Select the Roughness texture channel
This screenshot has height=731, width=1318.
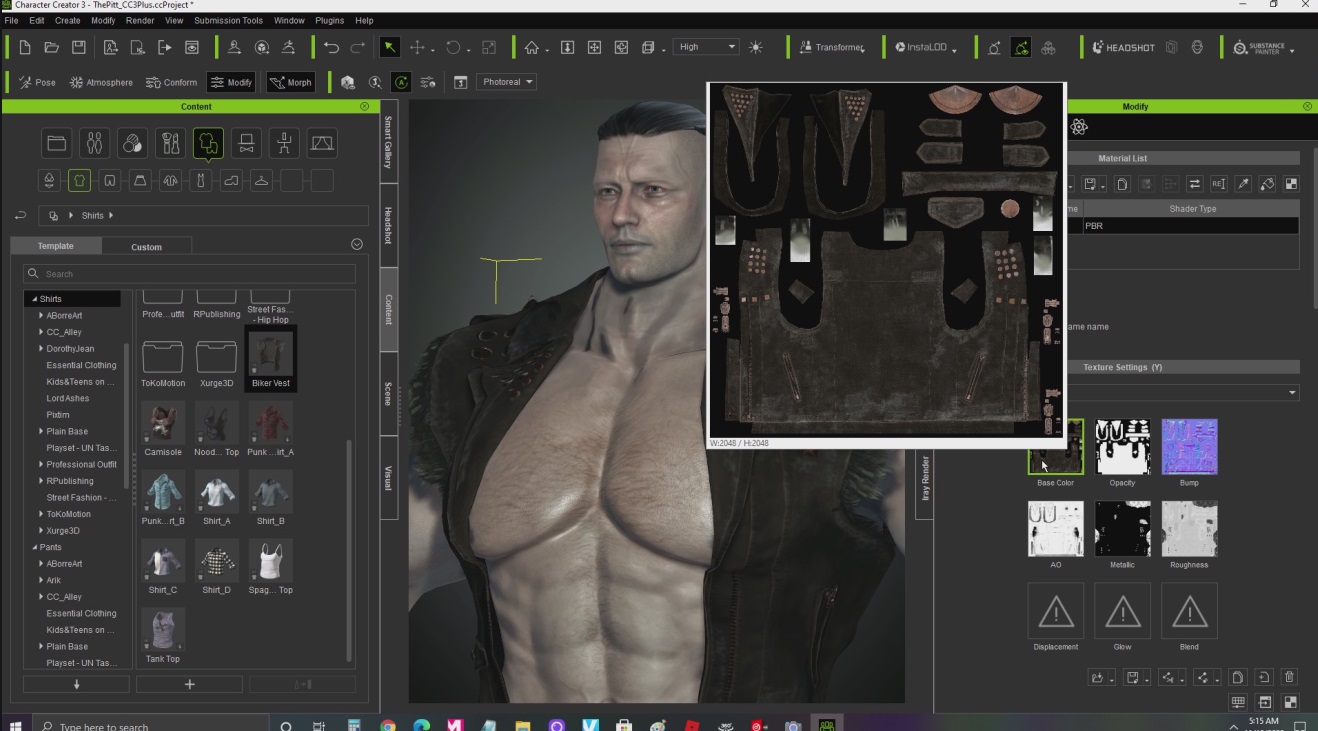coord(1189,529)
